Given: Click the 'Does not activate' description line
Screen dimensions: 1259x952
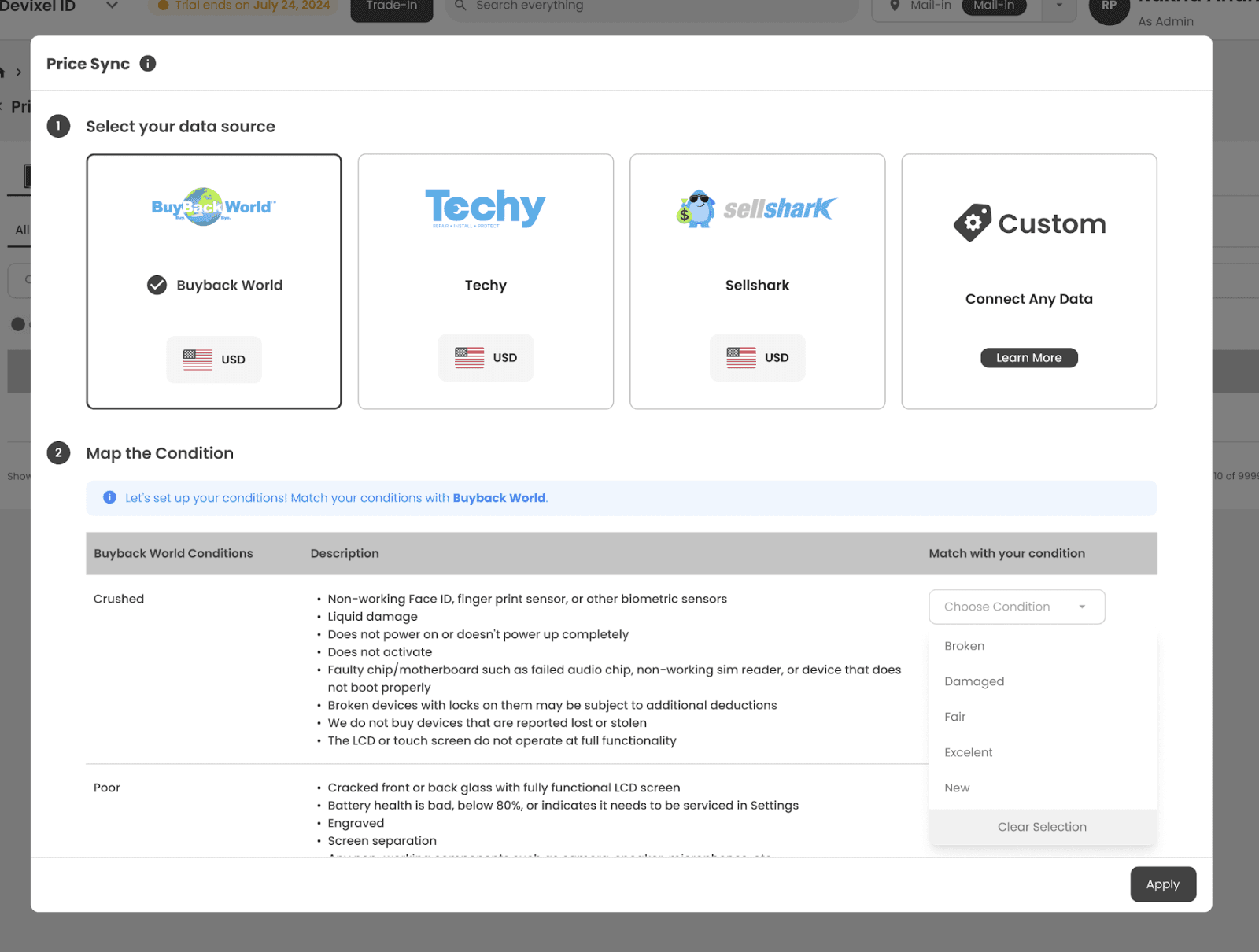Looking at the screenshot, I should tap(380, 652).
